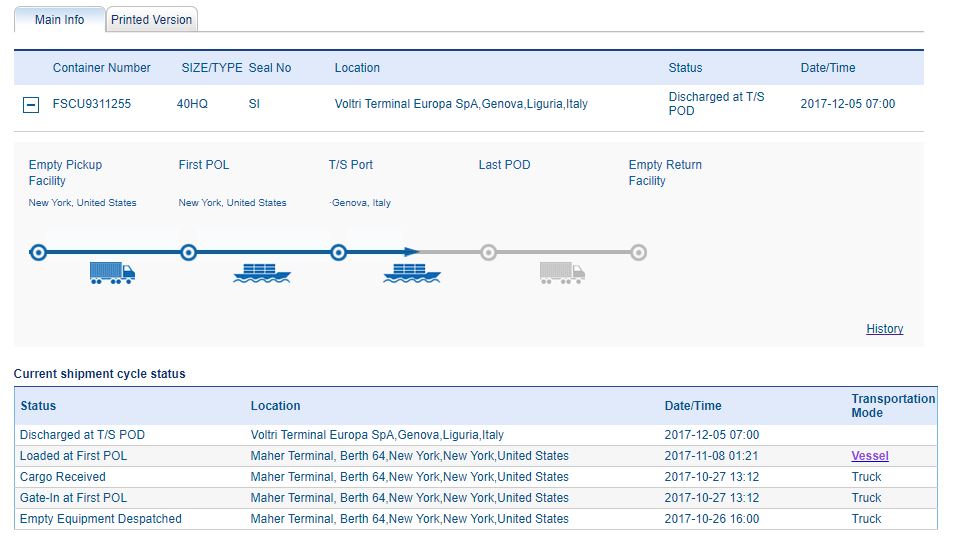Click the Empty Equipment Despatched row

(x=100, y=519)
